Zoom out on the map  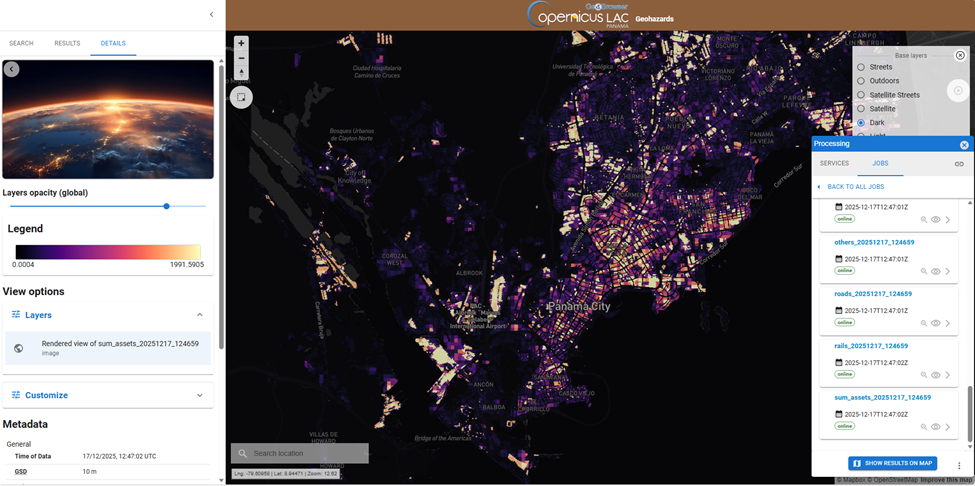pyautogui.click(x=241, y=58)
